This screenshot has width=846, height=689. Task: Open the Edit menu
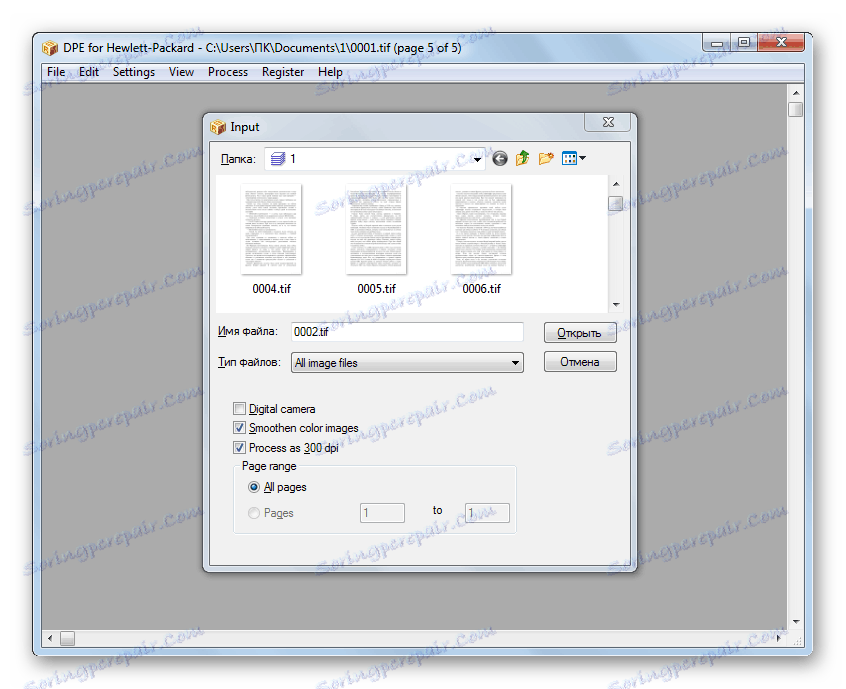(89, 72)
